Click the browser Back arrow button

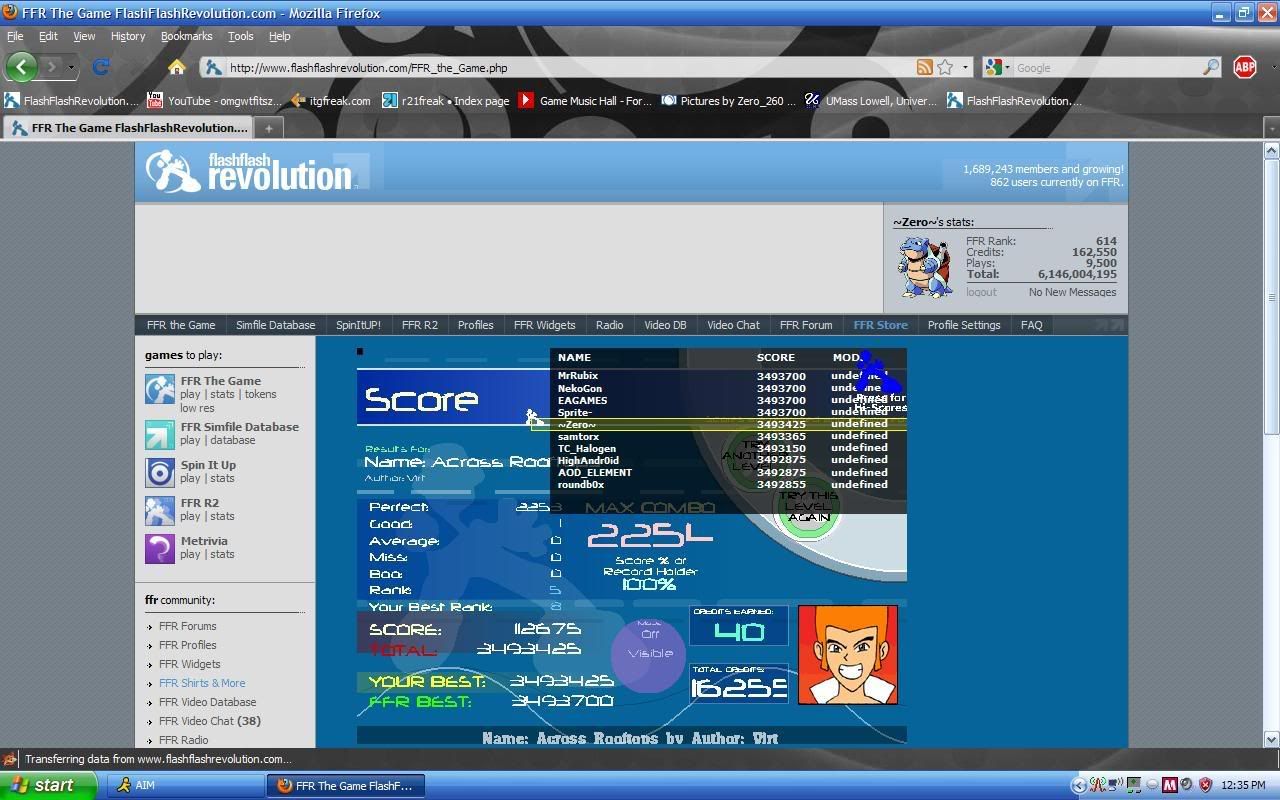(22, 67)
